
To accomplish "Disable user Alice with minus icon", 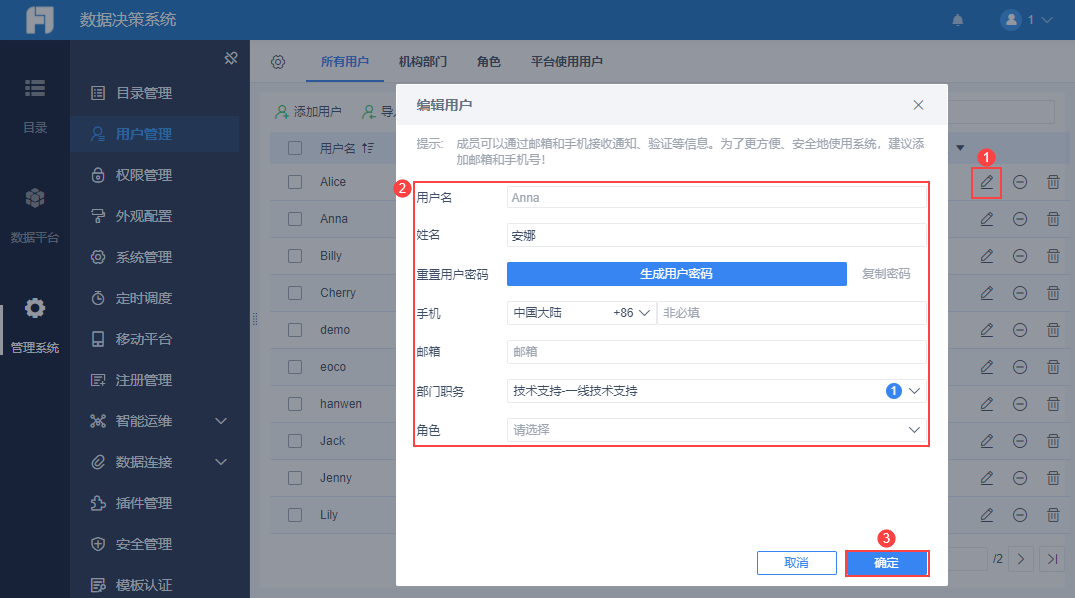I will (1020, 182).
